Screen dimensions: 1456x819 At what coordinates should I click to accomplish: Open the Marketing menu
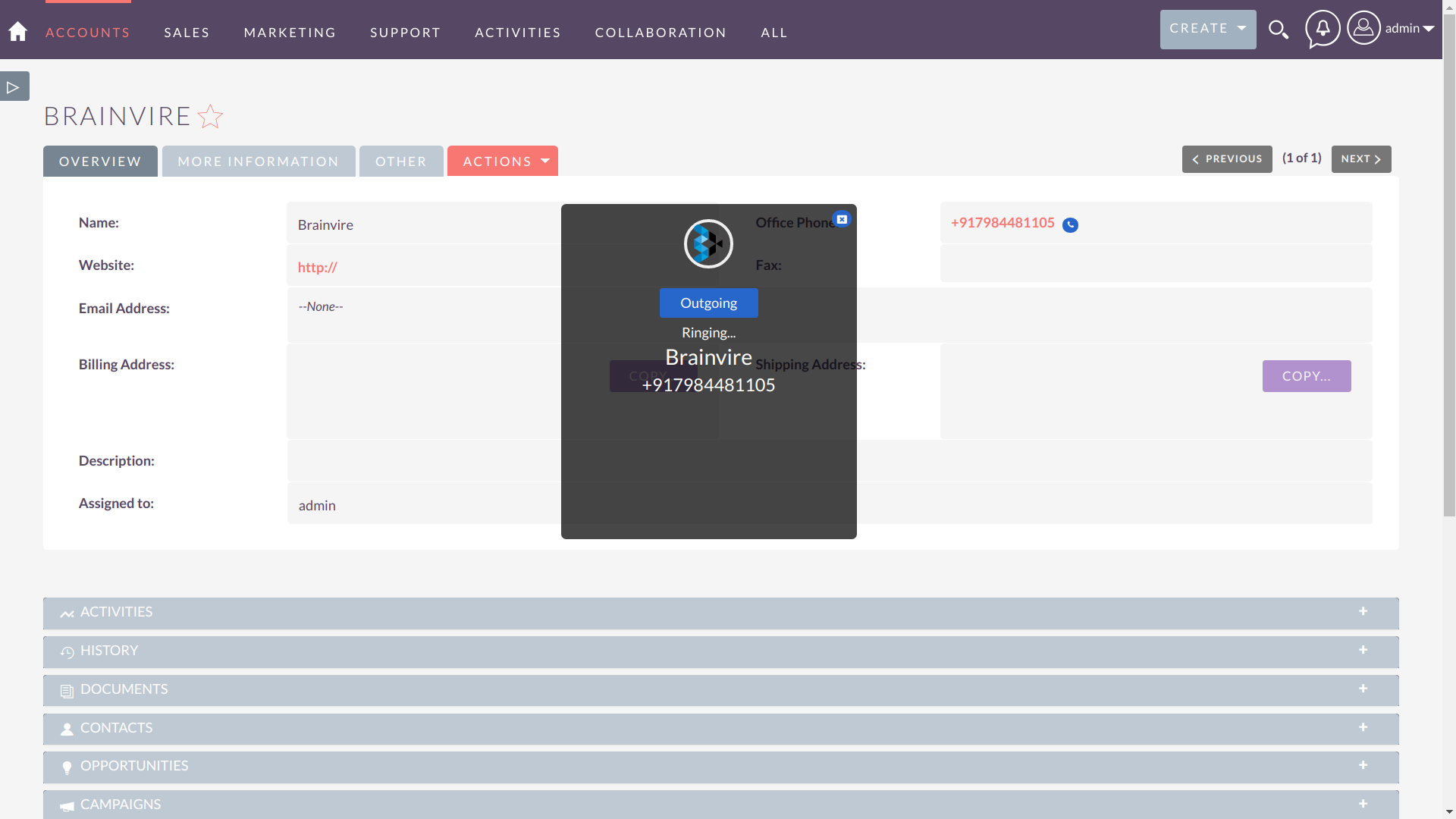(x=290, y=33)
